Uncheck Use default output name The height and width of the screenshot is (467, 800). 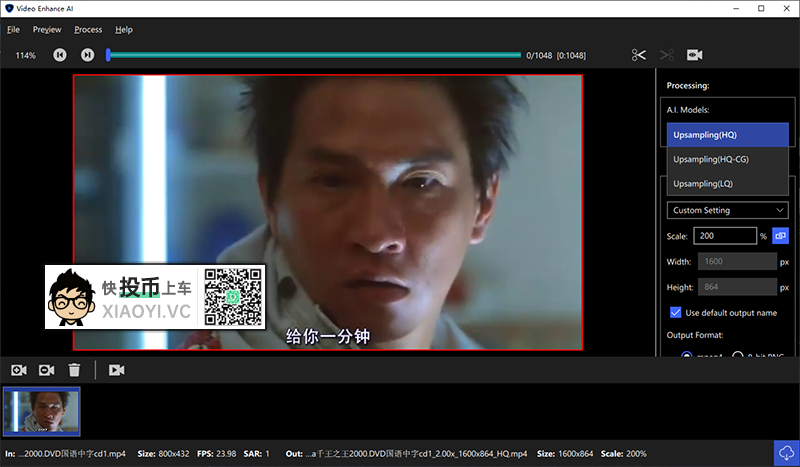click(676, 312)
